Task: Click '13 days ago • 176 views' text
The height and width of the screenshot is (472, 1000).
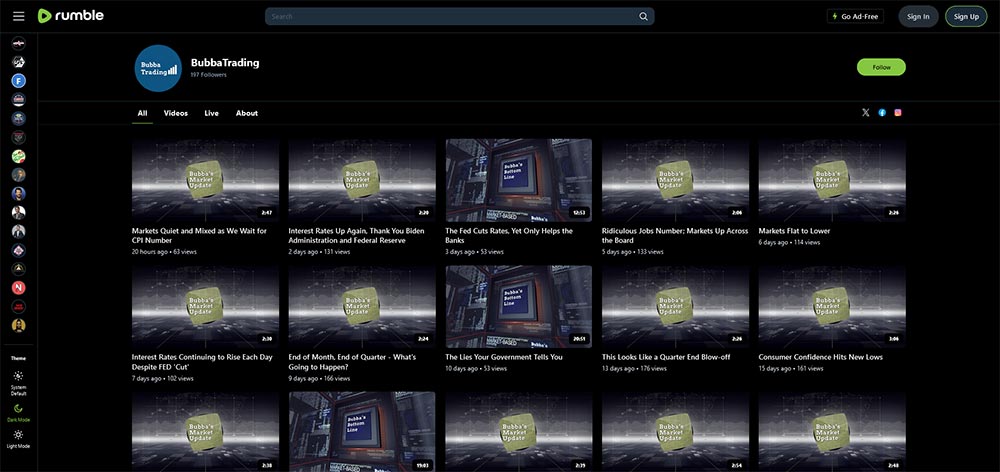Action: point(635,369)
